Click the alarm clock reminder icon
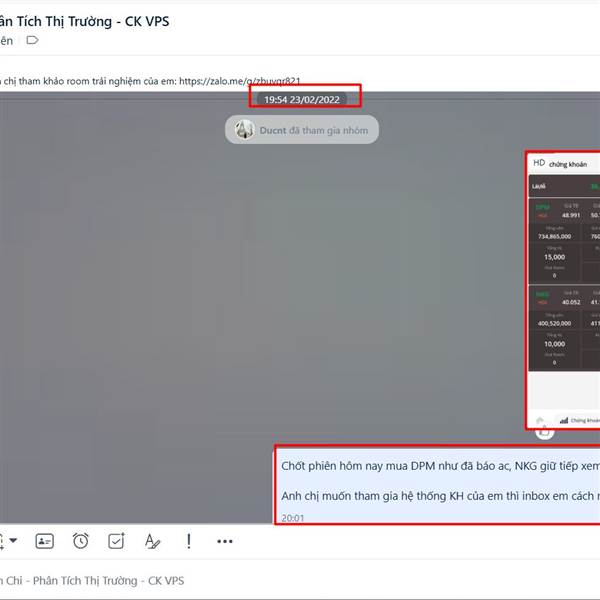Screen dimensions: 600x600 click(x=80, y=541)
